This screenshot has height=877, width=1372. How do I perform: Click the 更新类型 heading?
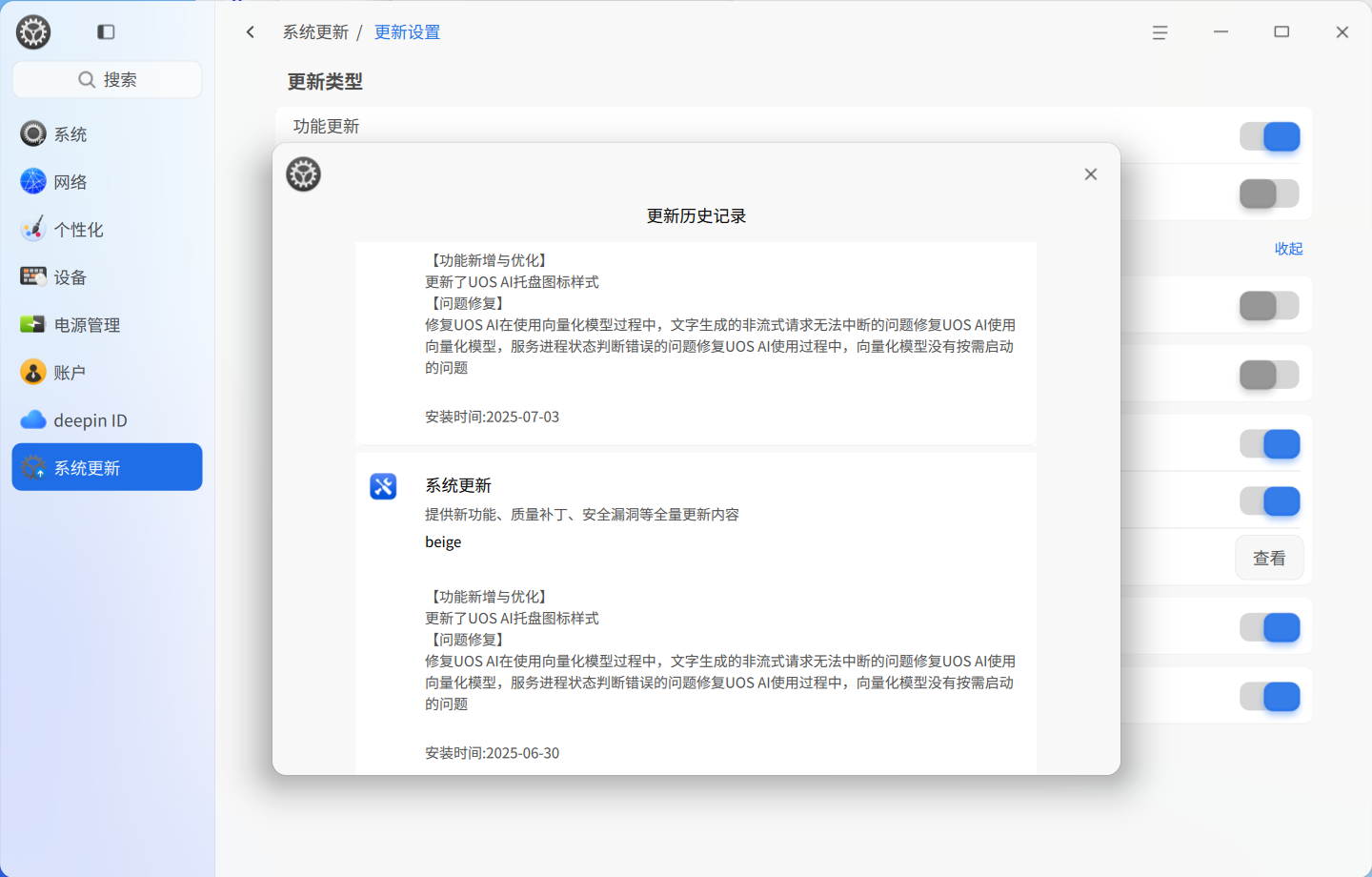pos(325,82)
